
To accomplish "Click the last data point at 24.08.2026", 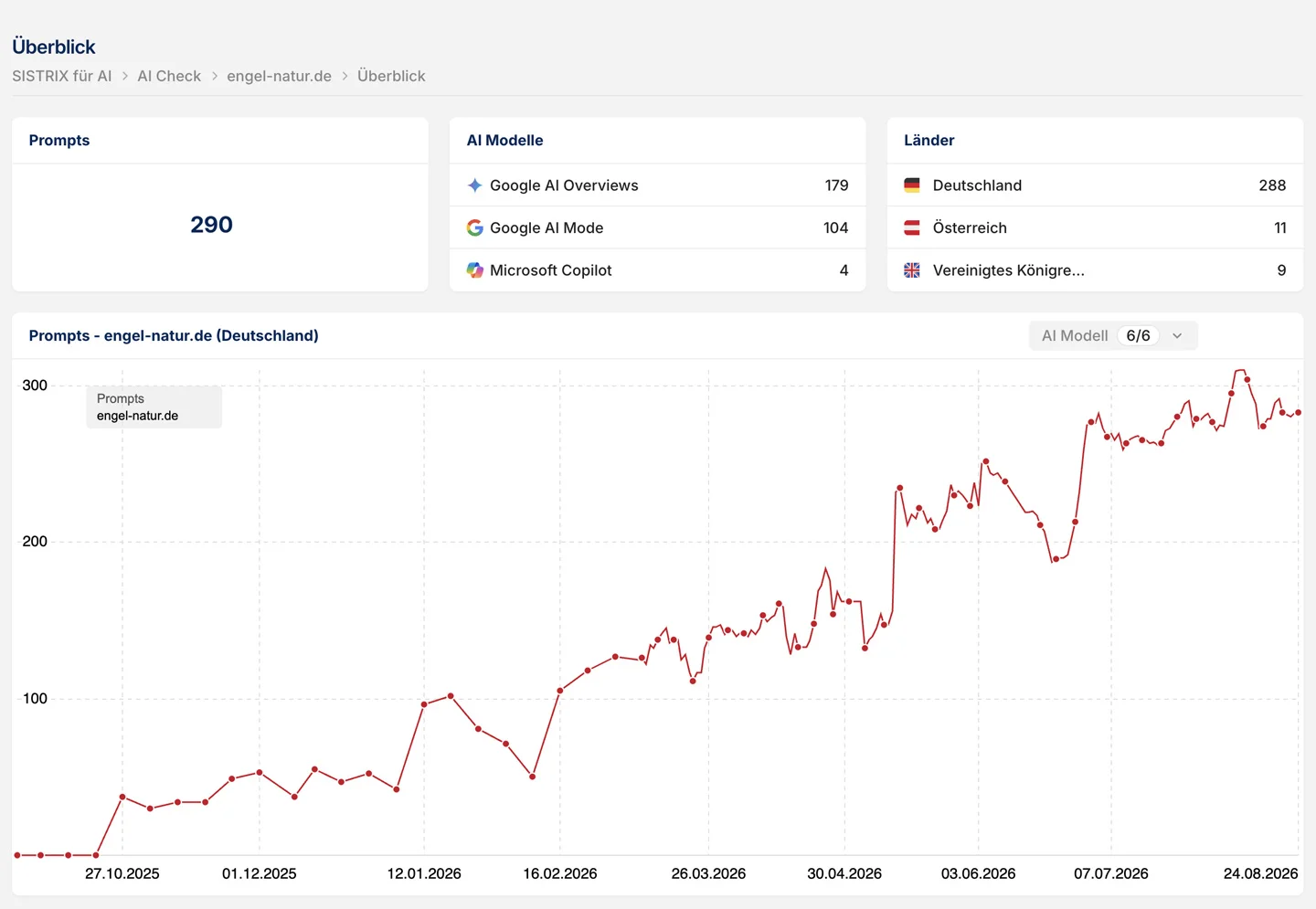I will pos(1298,412).
